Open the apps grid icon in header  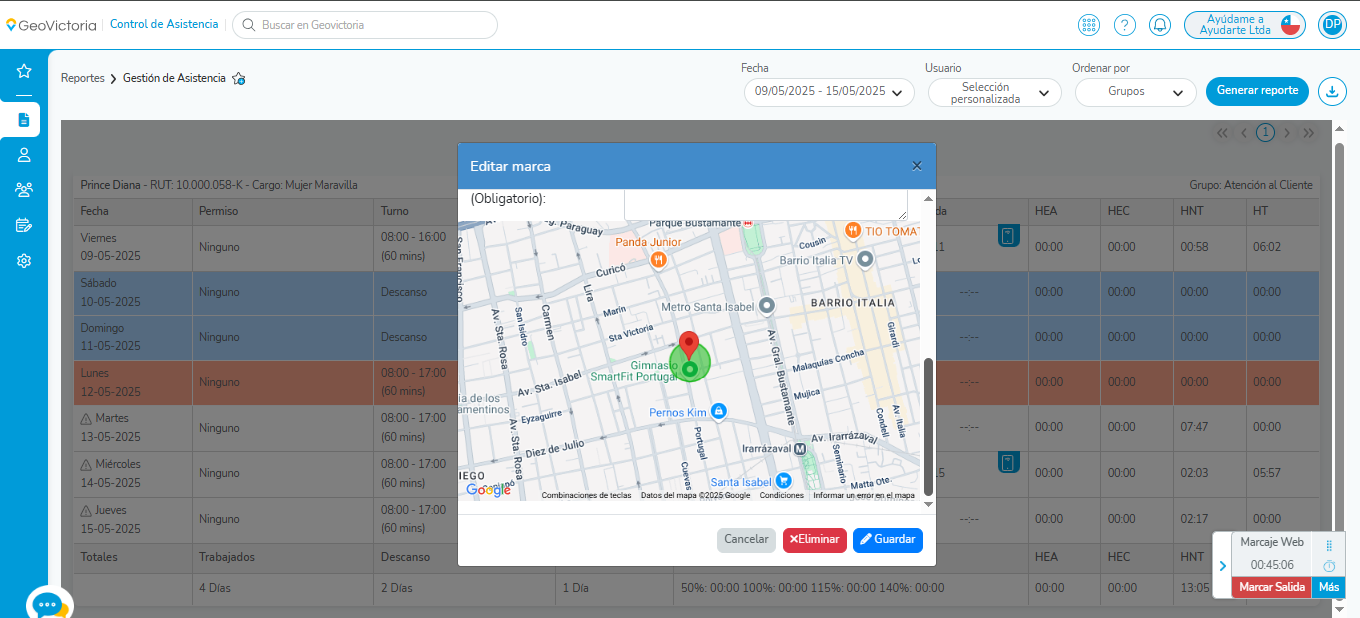point(1089,25)
